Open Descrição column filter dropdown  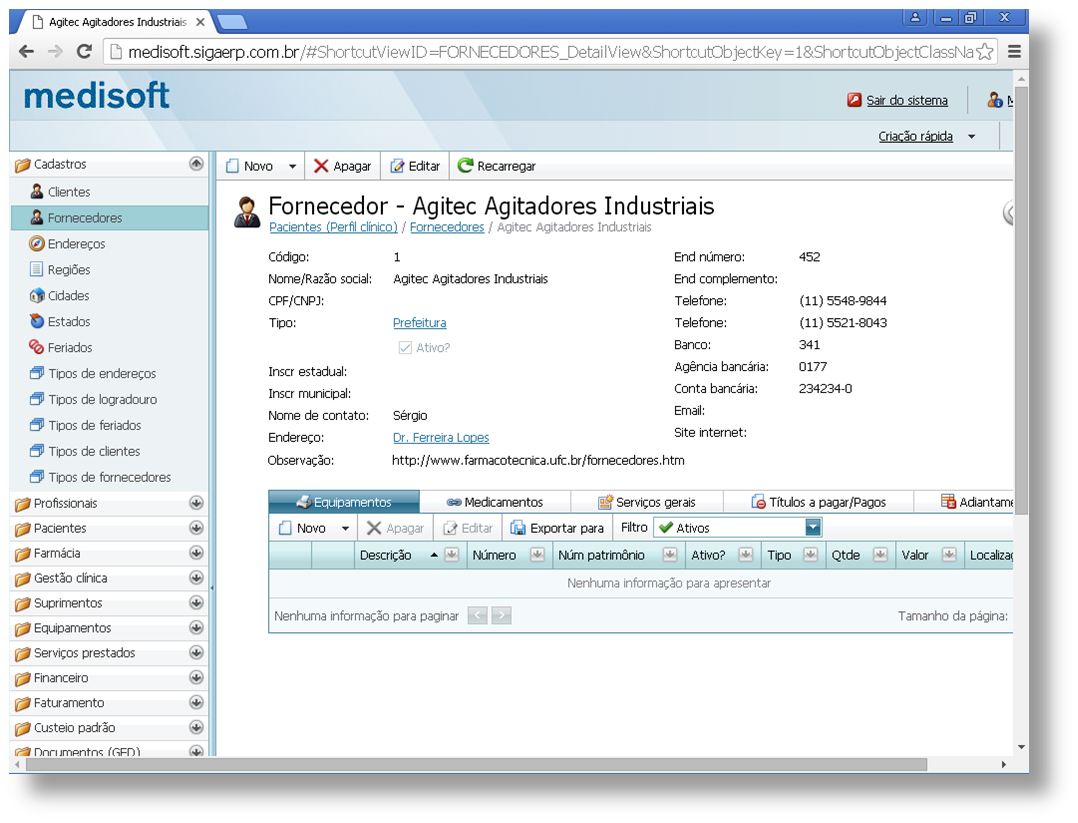452,555
